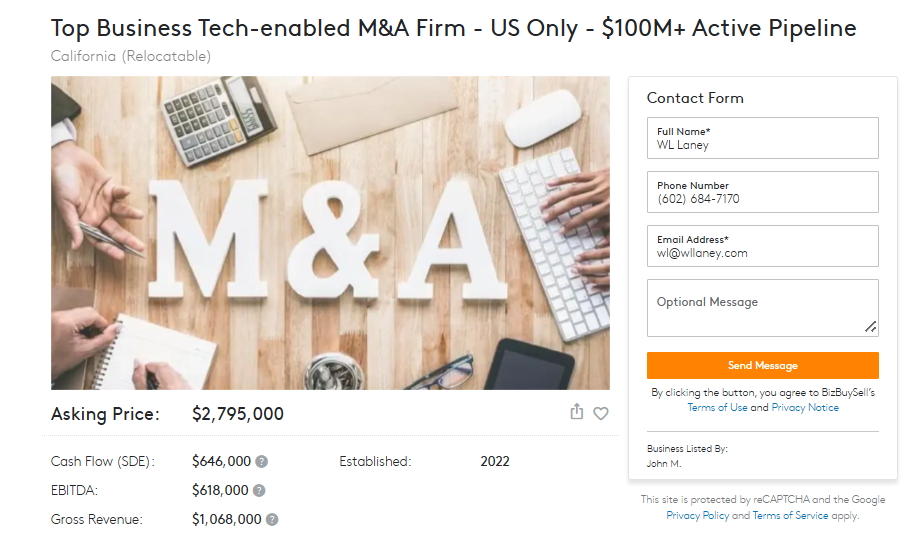Click the California (Relocatable) location text

click(131, 56)
